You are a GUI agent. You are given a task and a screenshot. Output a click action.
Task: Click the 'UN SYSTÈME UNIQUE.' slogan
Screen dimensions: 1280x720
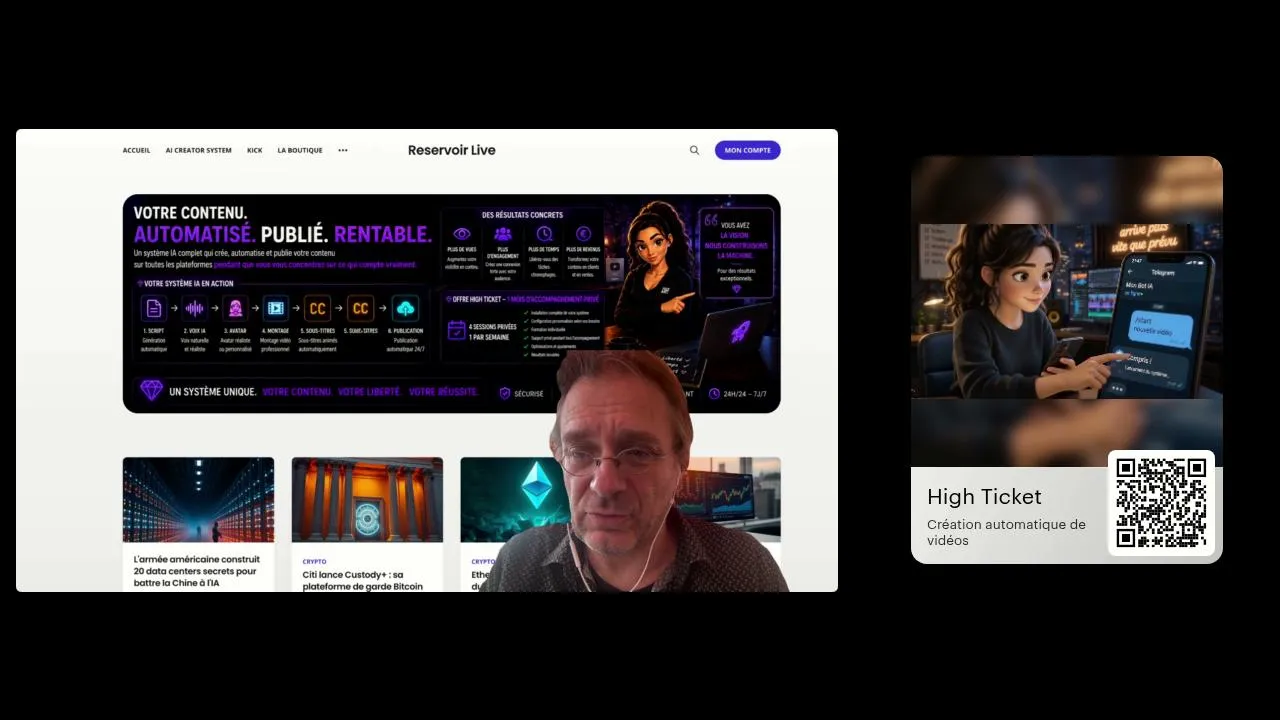(x=213, y=392)
